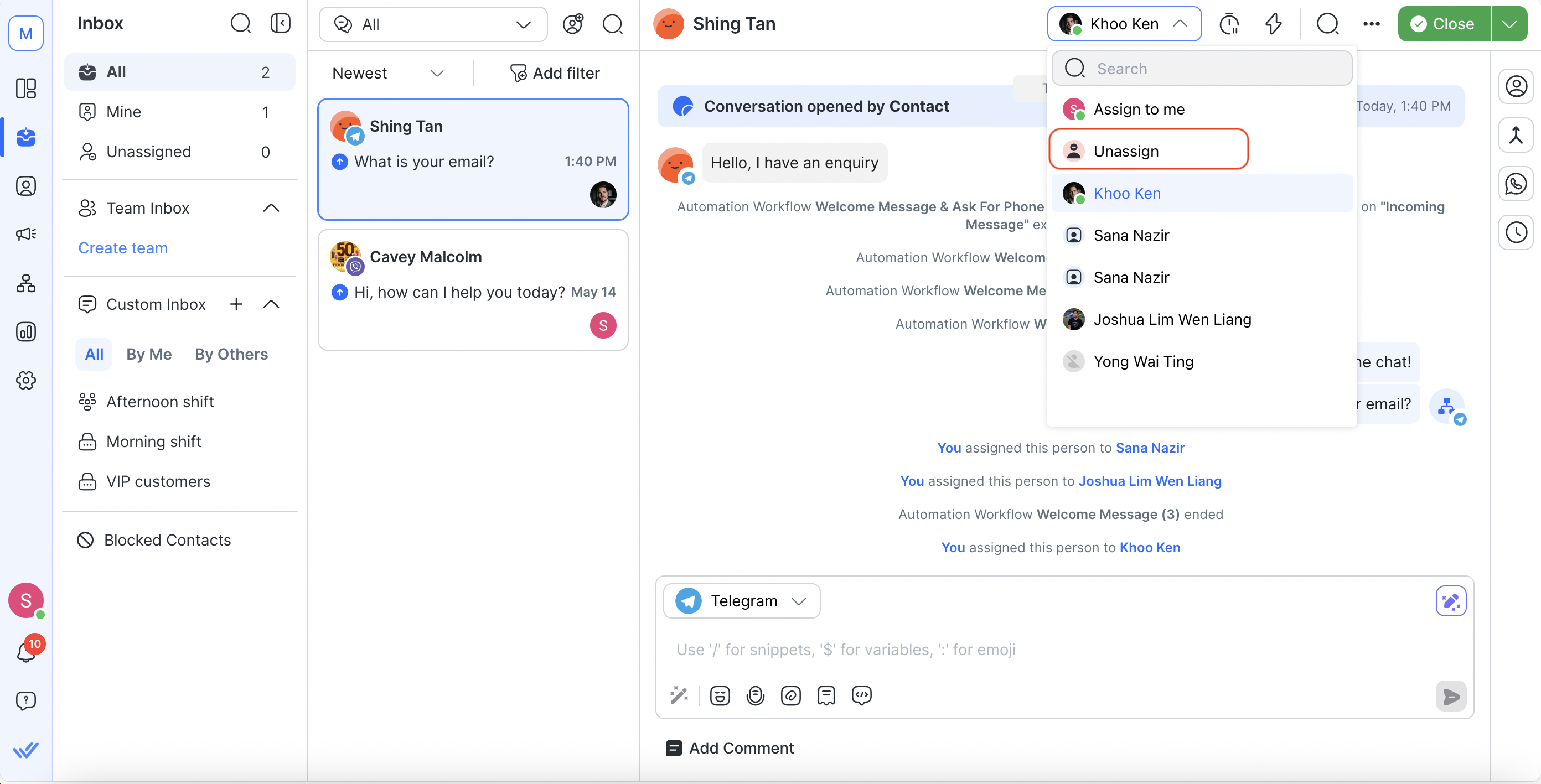The width and height of the screenshot is (1541, 784).
Task: Choose Joshua Lim Wen Liang as assignee
Action: pyautogui.click(x=1171, y=319)
